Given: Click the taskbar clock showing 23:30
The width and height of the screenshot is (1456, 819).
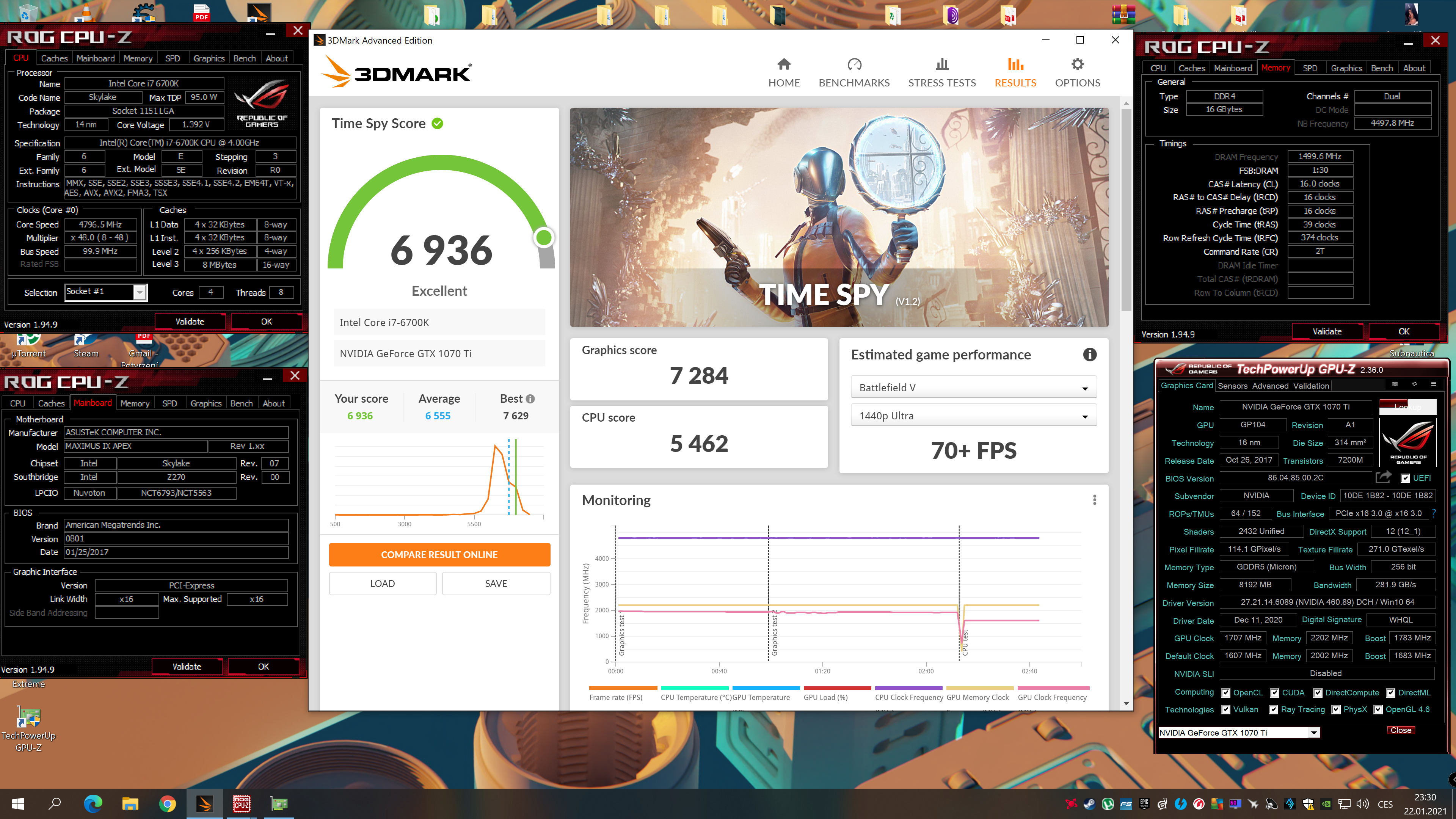Looking at the screenshot, I should click(1425, 804).
